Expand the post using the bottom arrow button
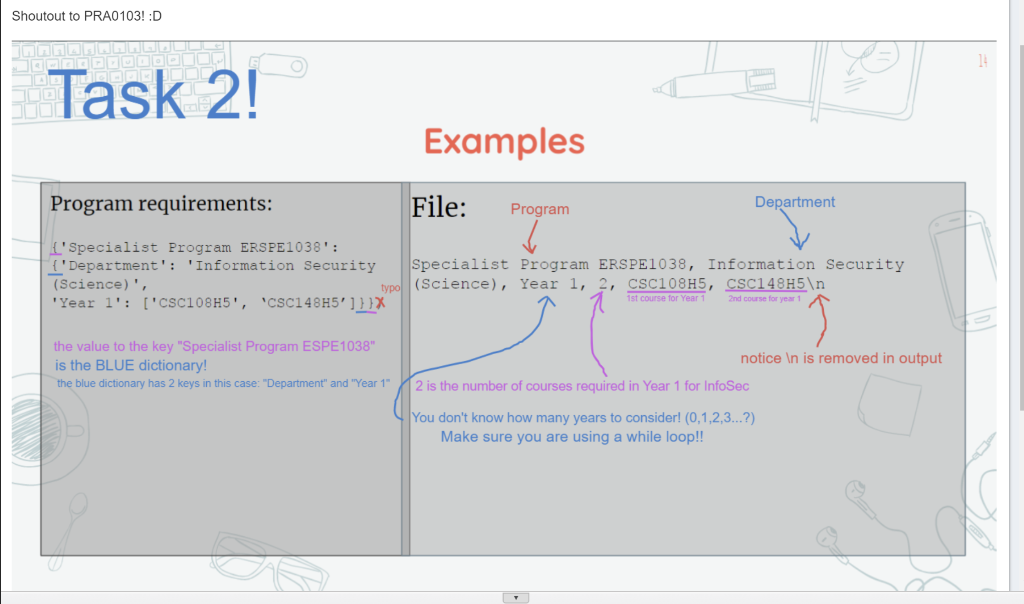 tap(515, 597)
